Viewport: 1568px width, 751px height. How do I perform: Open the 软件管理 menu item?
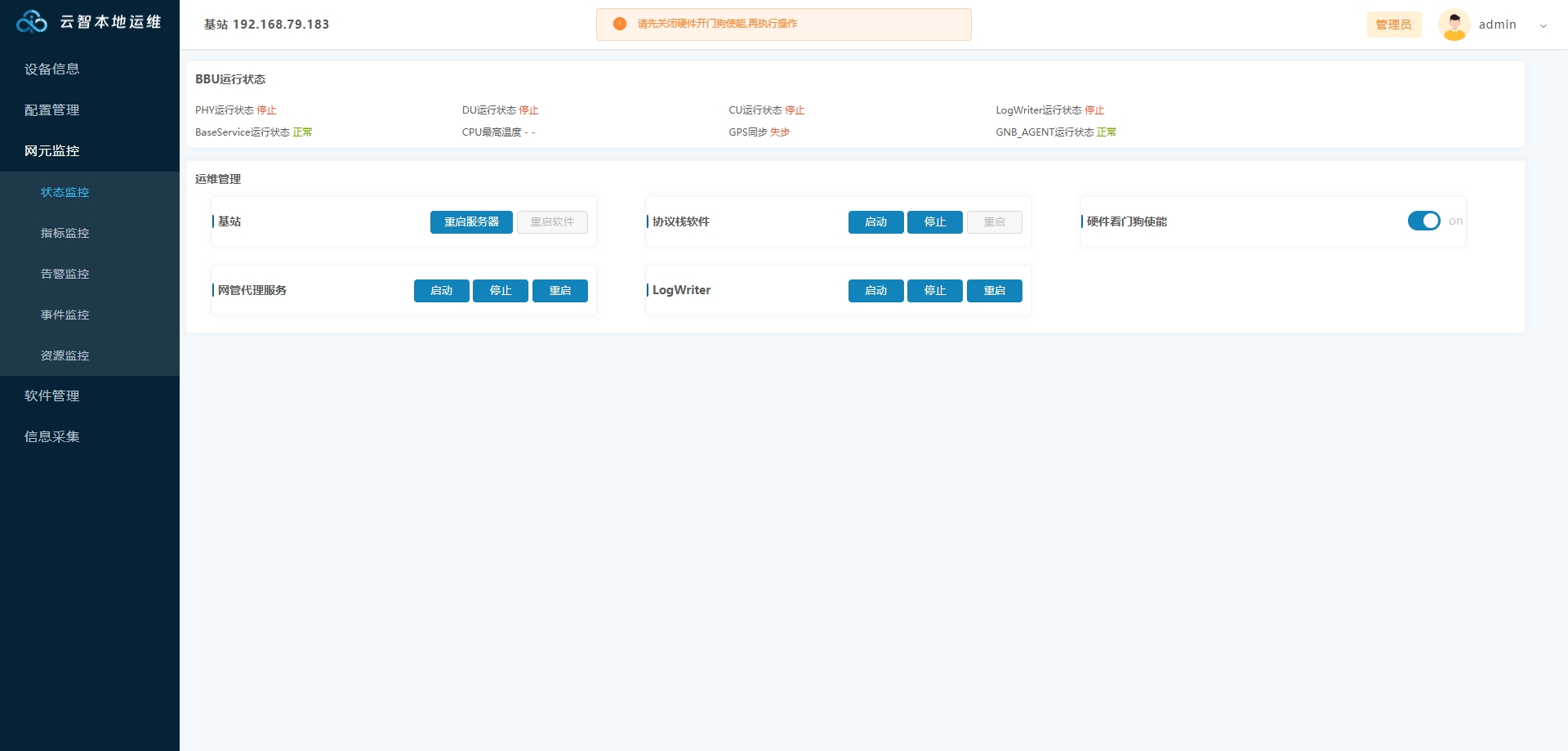(x=52, y=396)
